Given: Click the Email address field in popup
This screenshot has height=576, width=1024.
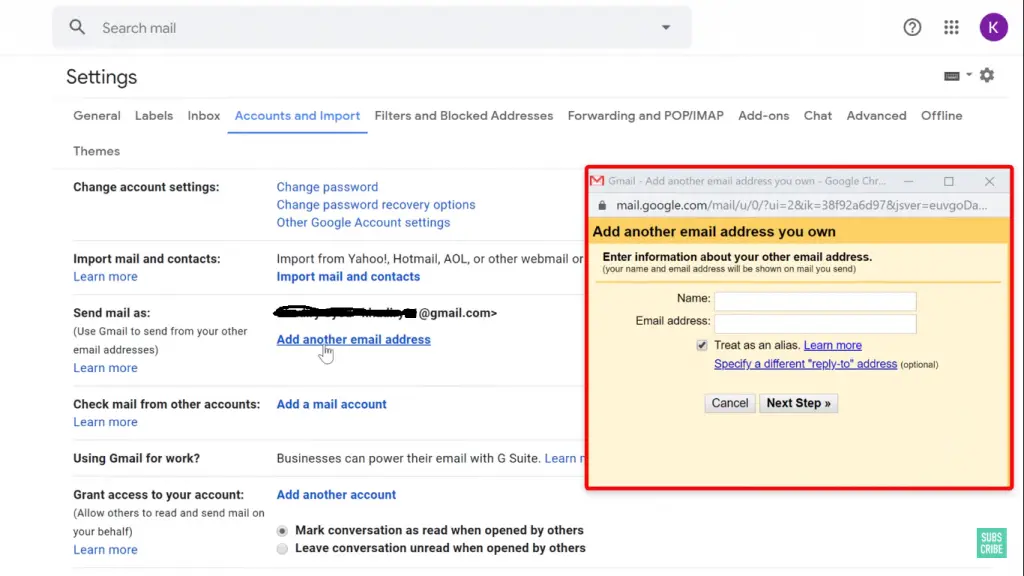Looking at the screenshot, I should click(815, 323).
